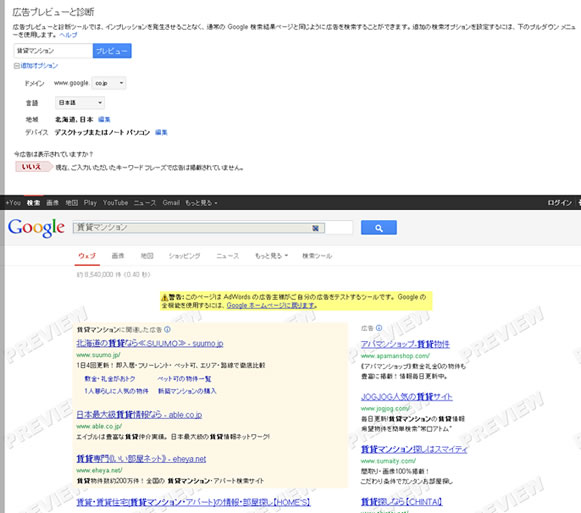Open the 敷金・礼金がおトク sitelink
The height and width of the screenshot is (513, 581).
110,379
